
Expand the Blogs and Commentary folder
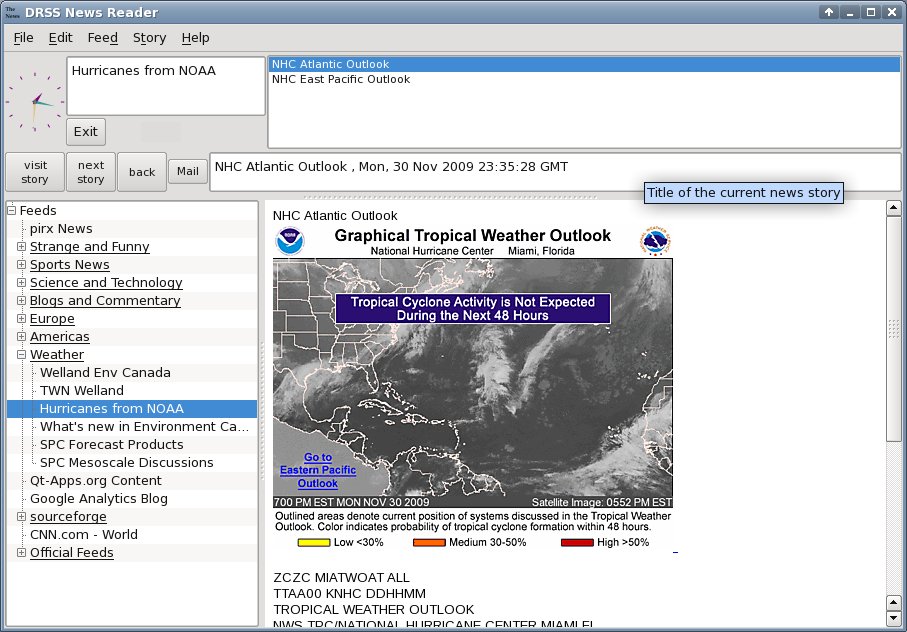tap(21, 300)
